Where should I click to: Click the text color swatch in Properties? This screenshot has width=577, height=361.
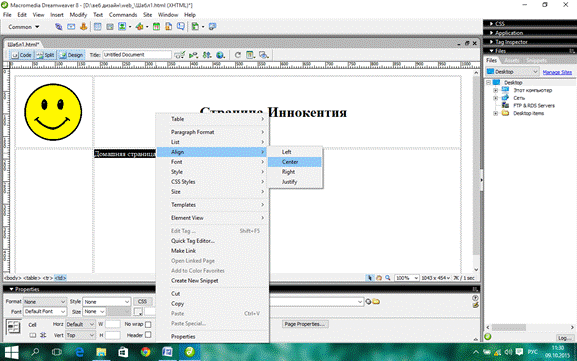[x=138, y=312]
